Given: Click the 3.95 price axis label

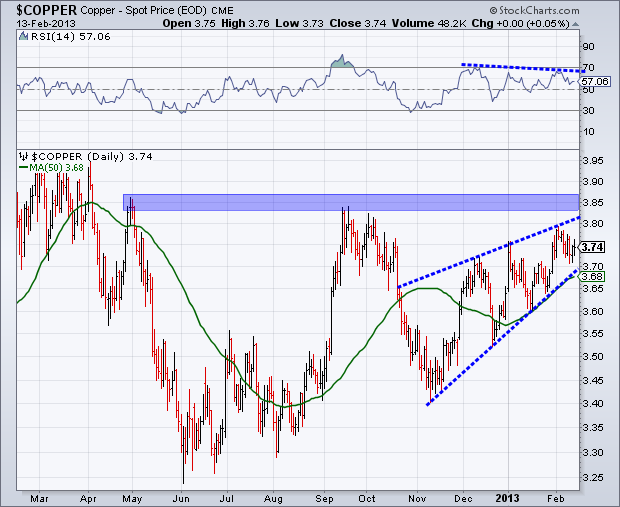Looking at the screenshot, I should [593, 161].
